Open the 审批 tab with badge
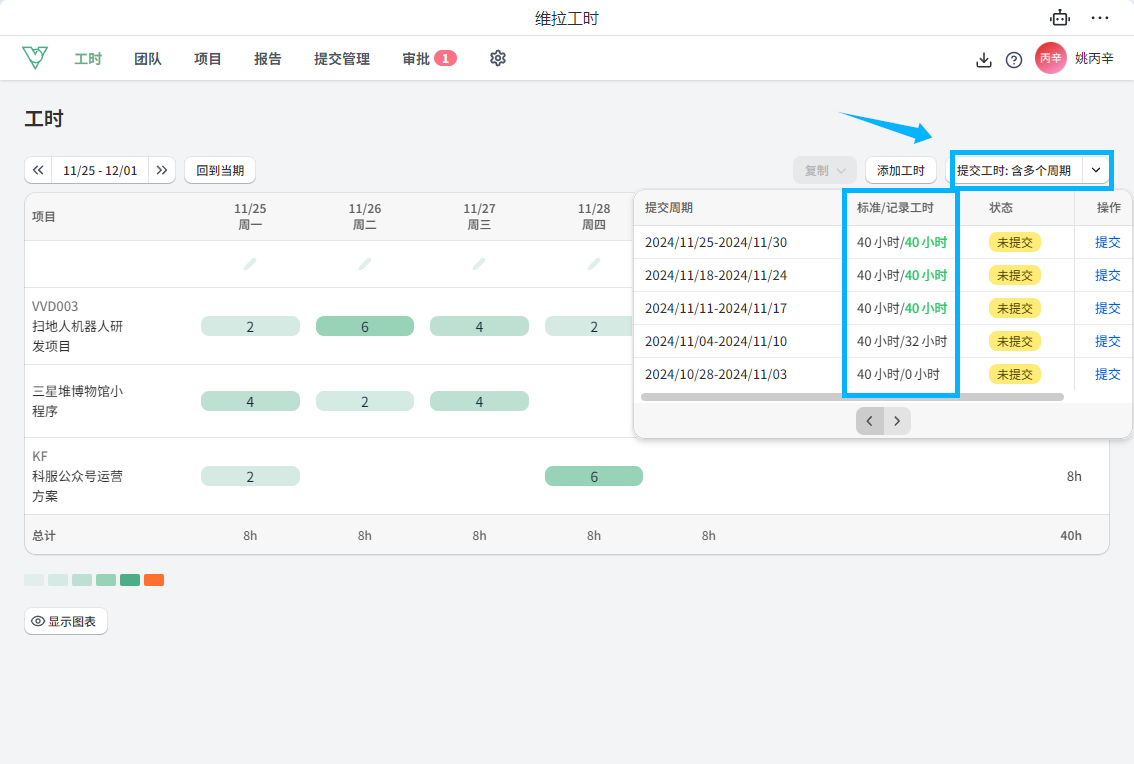The image size is (1134, 764). [x=430, y=59]
